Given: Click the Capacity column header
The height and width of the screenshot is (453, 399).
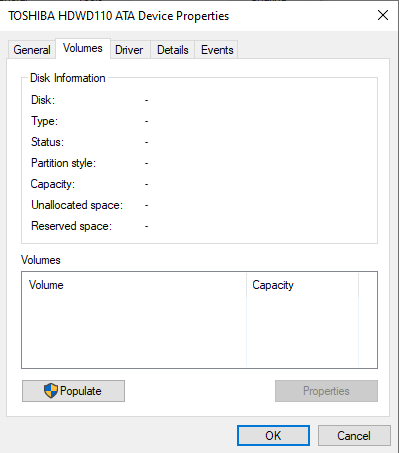Looking at the screenshot, I should 303,285.
